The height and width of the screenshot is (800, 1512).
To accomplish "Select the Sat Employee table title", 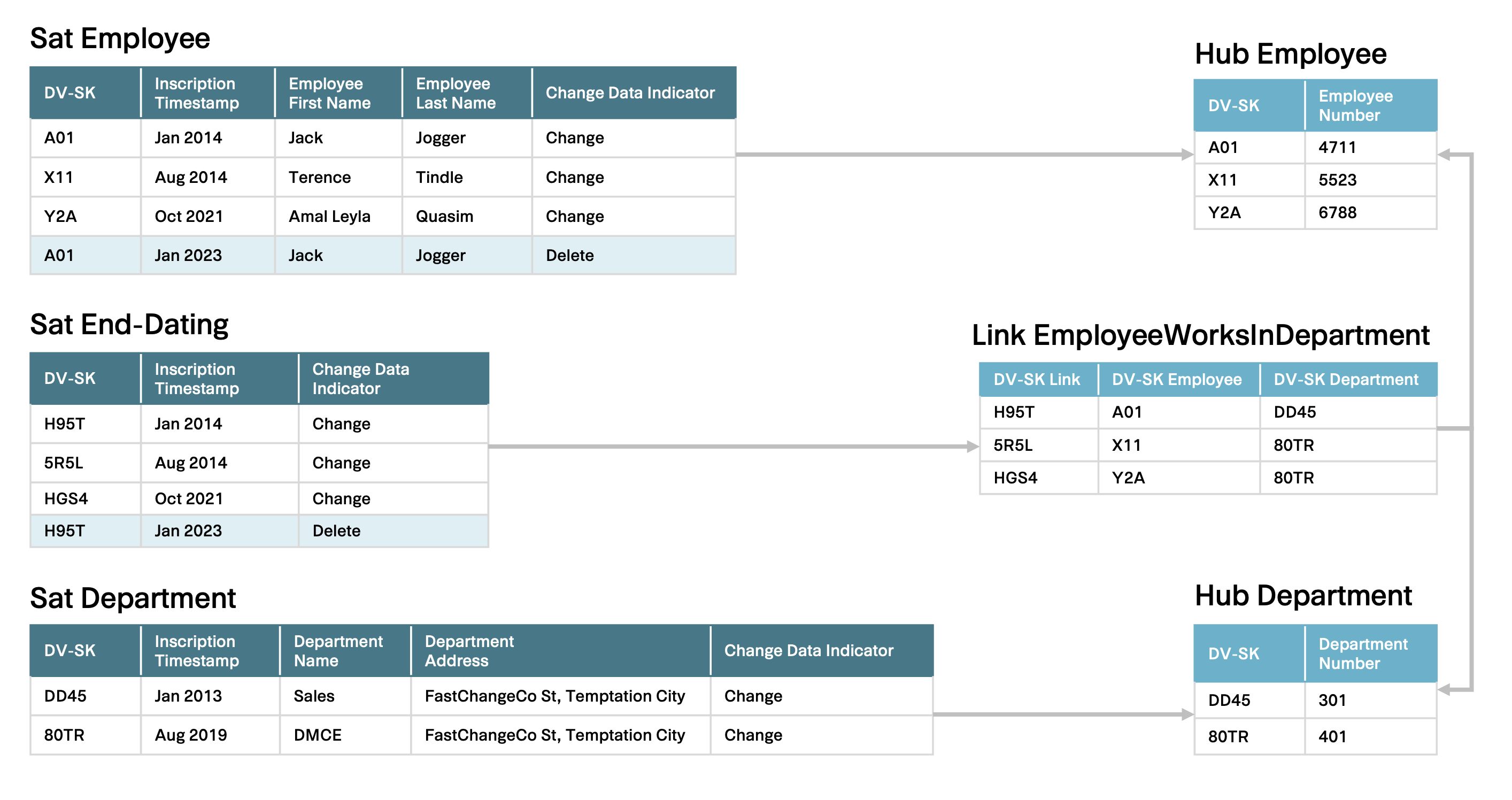I will pos(120,39).
